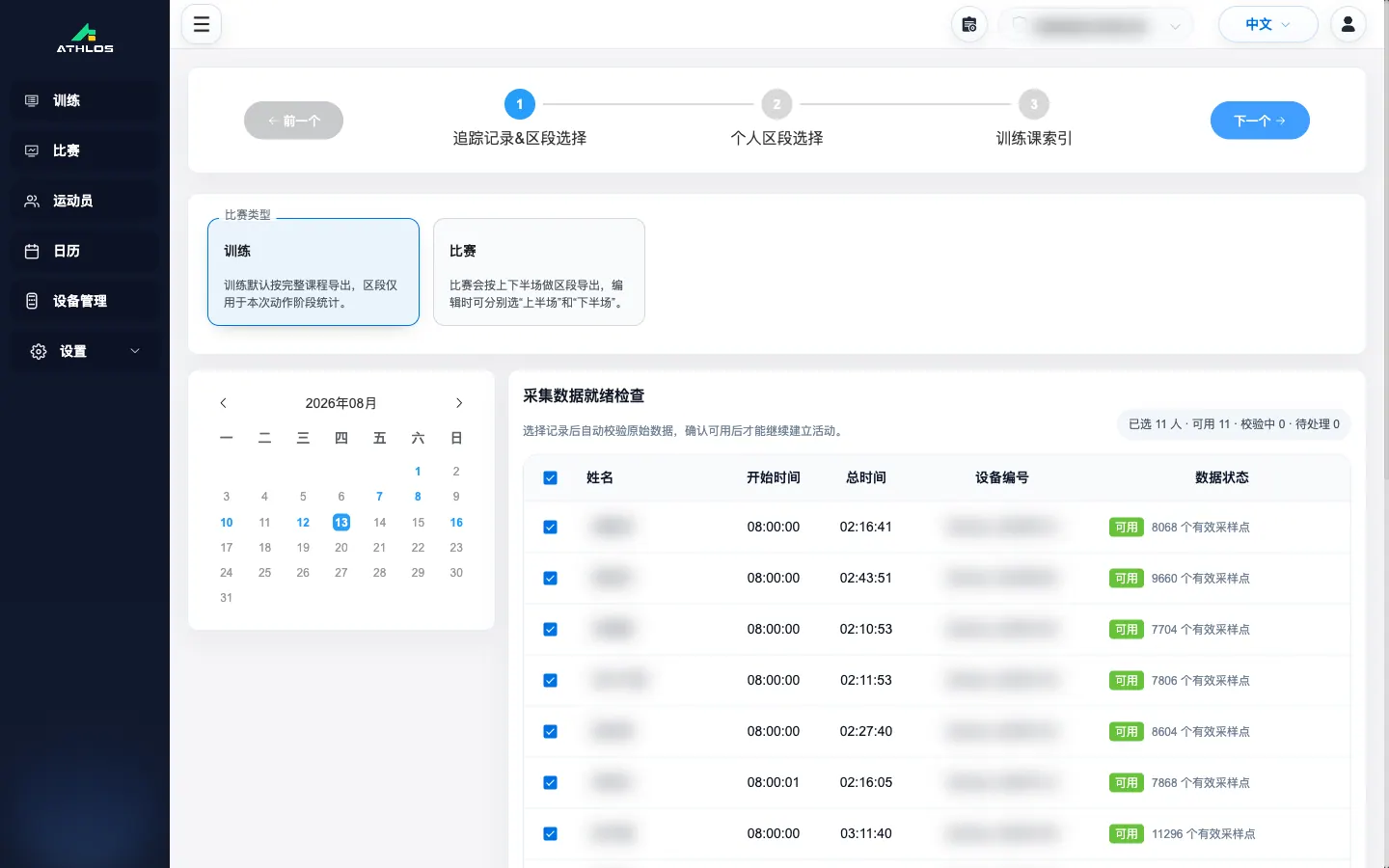Select the 个人区段选择 step label
This screenshot has height=868, width=1389.
click(x=776, y=138)
